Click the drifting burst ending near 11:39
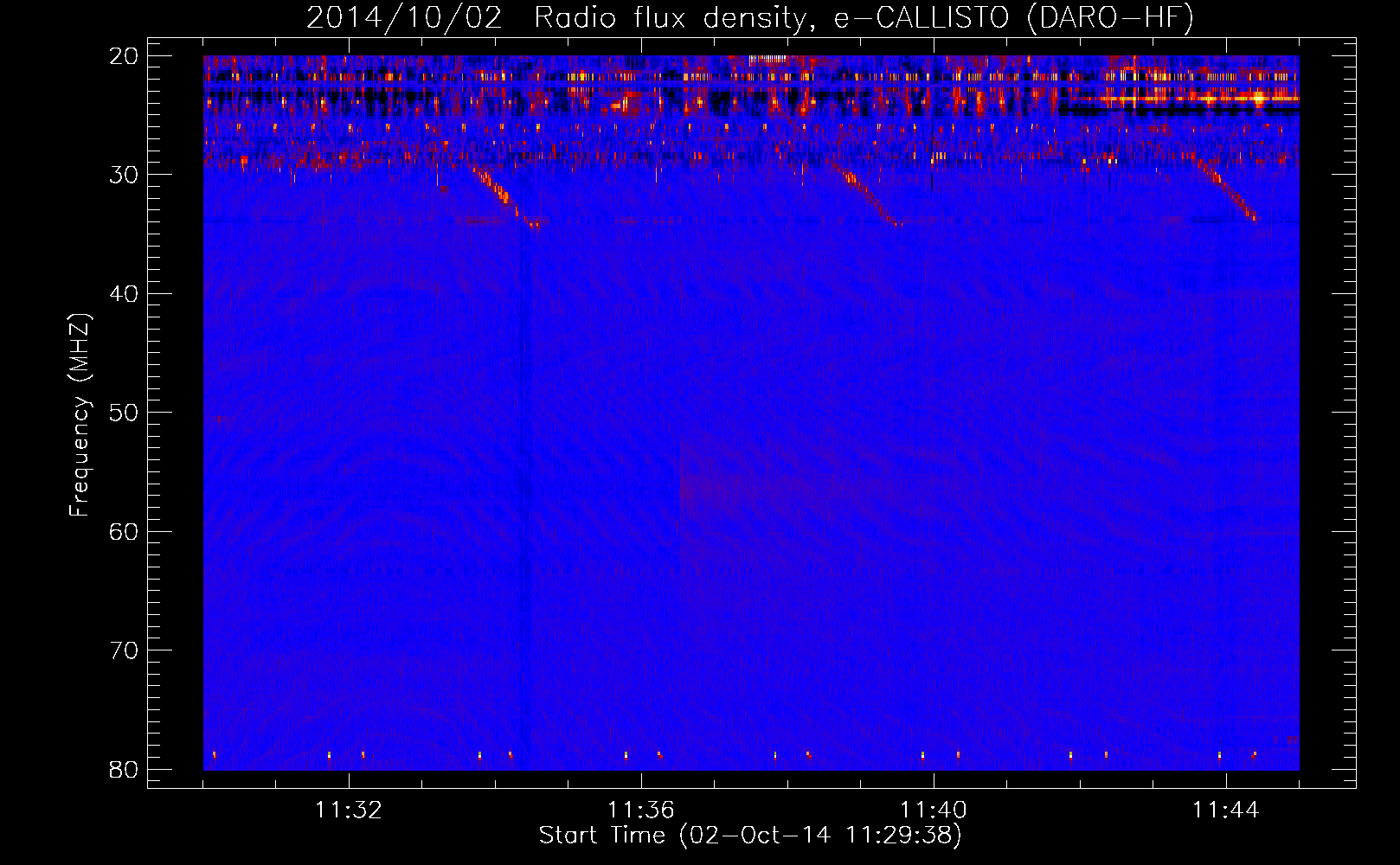 click(867, 194)
